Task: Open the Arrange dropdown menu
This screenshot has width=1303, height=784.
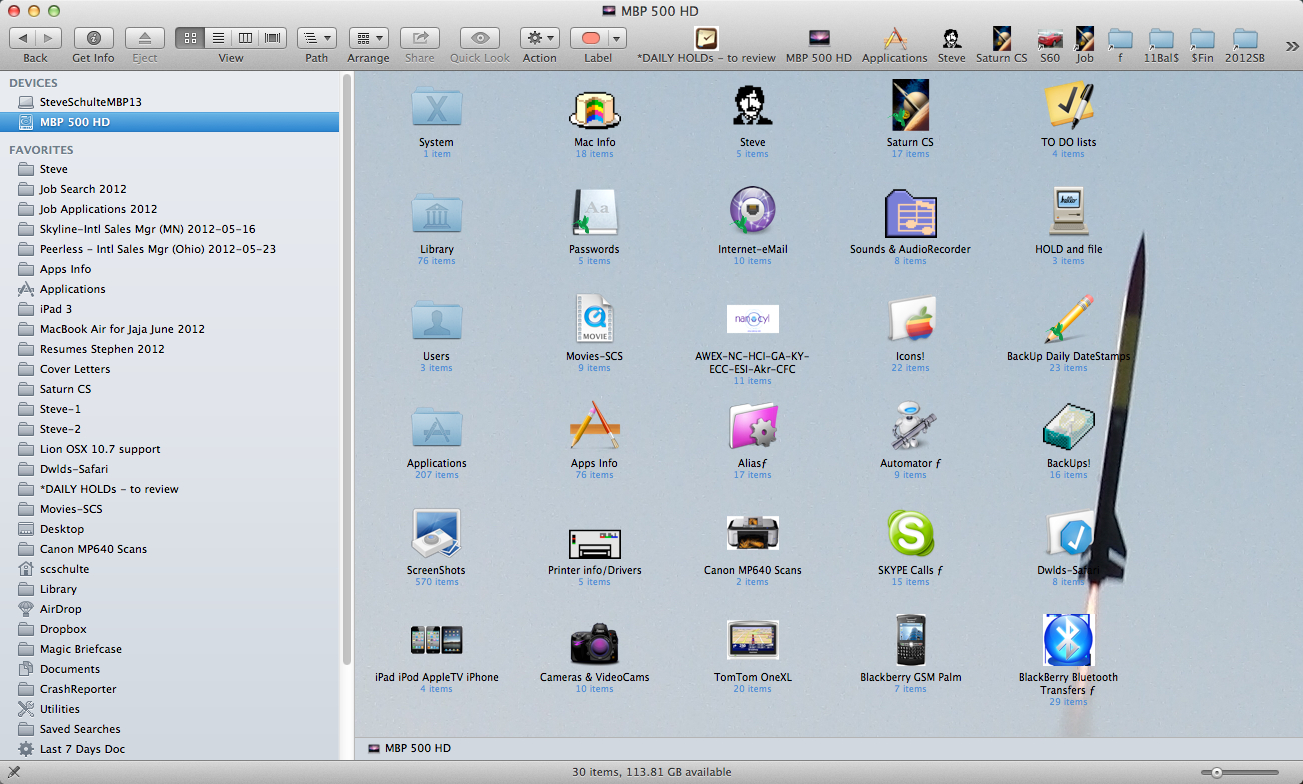Action: point(368,38)
